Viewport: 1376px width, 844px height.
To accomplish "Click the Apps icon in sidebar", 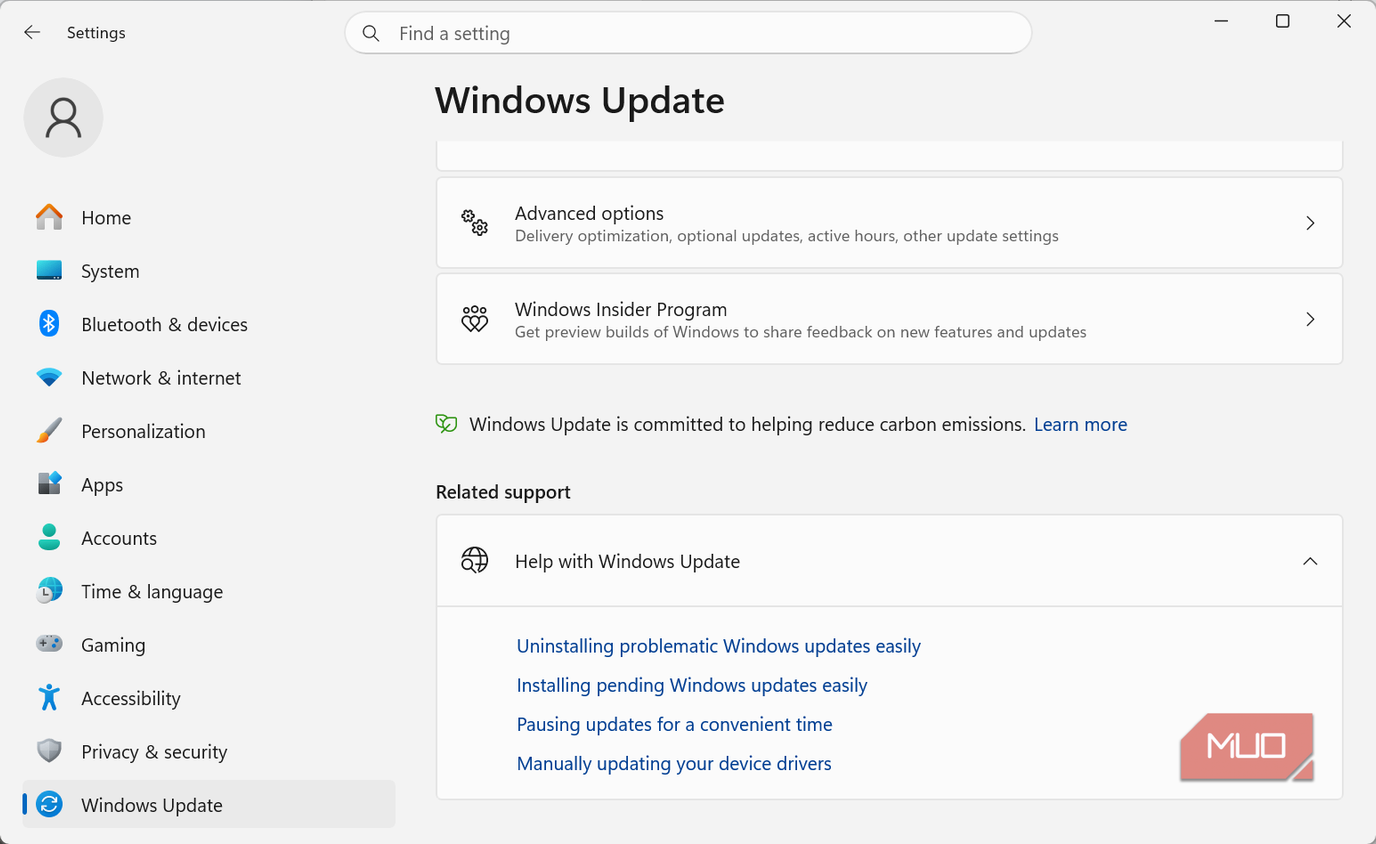I will tap(49, 484).
